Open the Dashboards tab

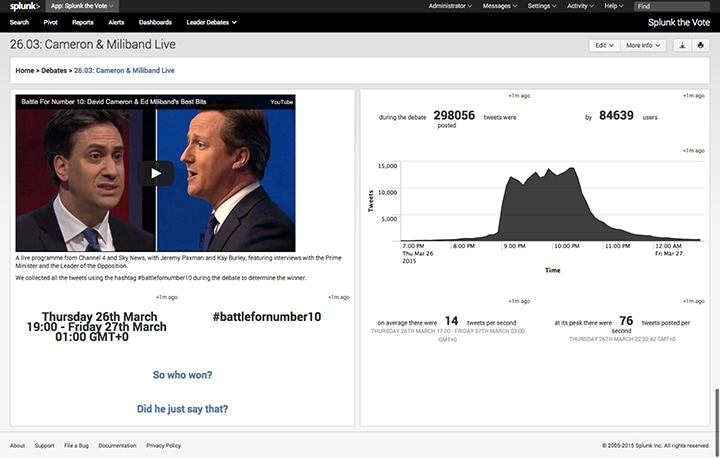[155, 22]
